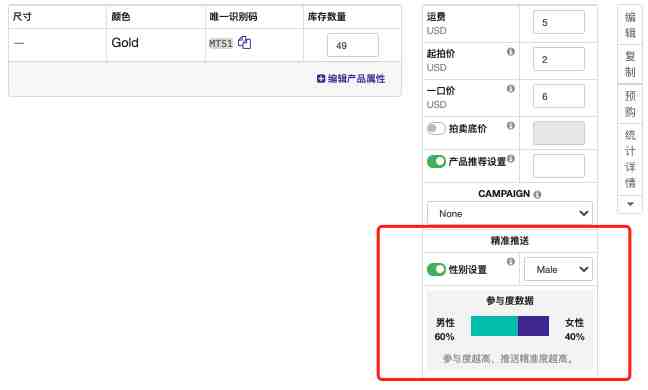The height and width of the screenshot is (390, 648).
Task: Click the 尺寸 column header
Action: click(22, 17)
